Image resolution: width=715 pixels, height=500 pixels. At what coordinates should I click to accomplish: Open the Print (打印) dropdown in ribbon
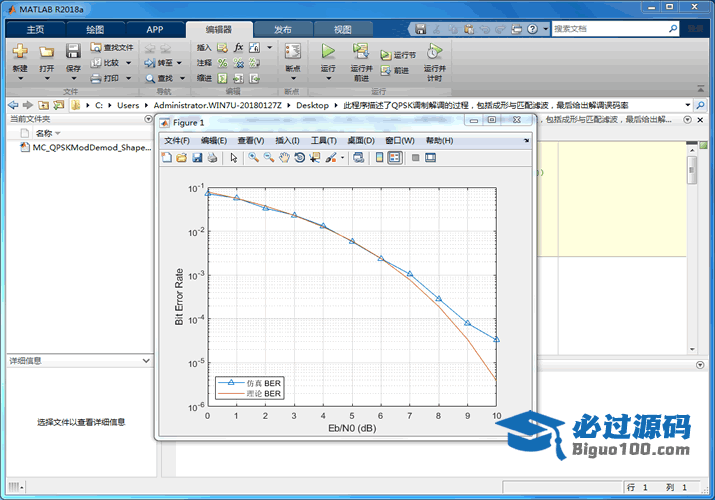tap(127, 78)
